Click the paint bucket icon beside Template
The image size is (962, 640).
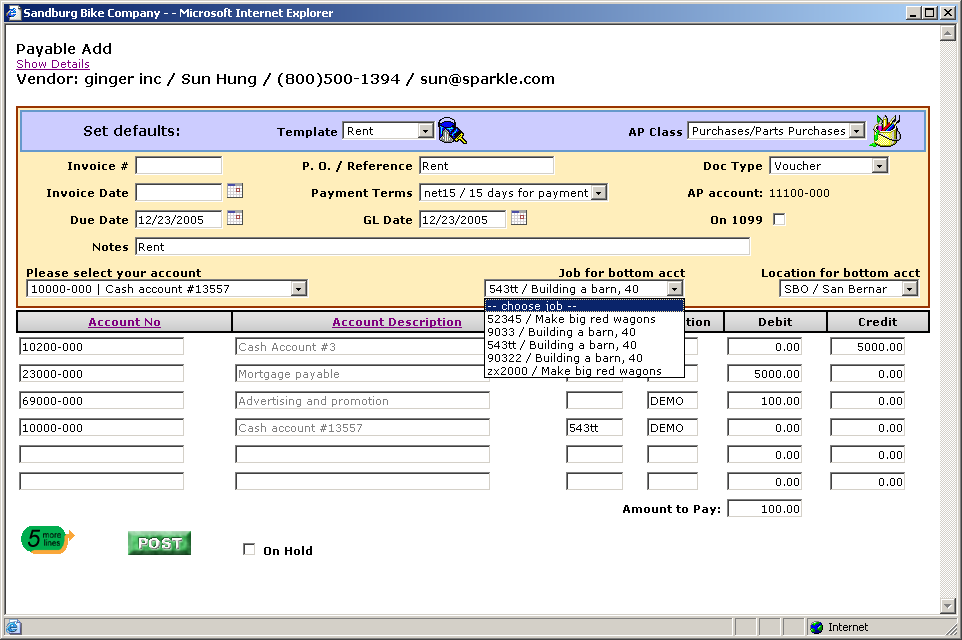(x=452, y=131)
